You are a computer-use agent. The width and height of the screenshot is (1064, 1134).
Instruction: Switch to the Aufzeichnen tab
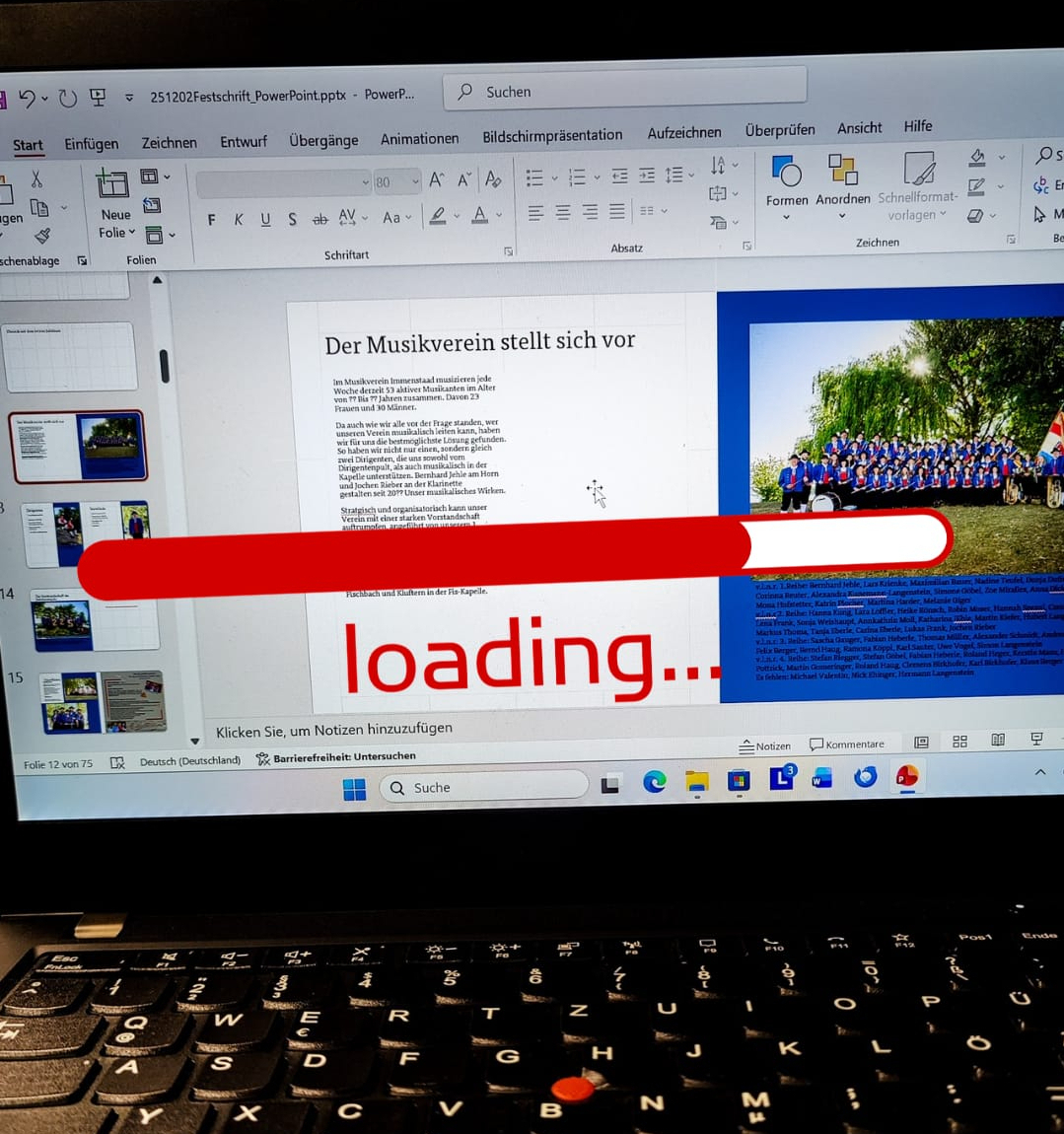[684, 132]
